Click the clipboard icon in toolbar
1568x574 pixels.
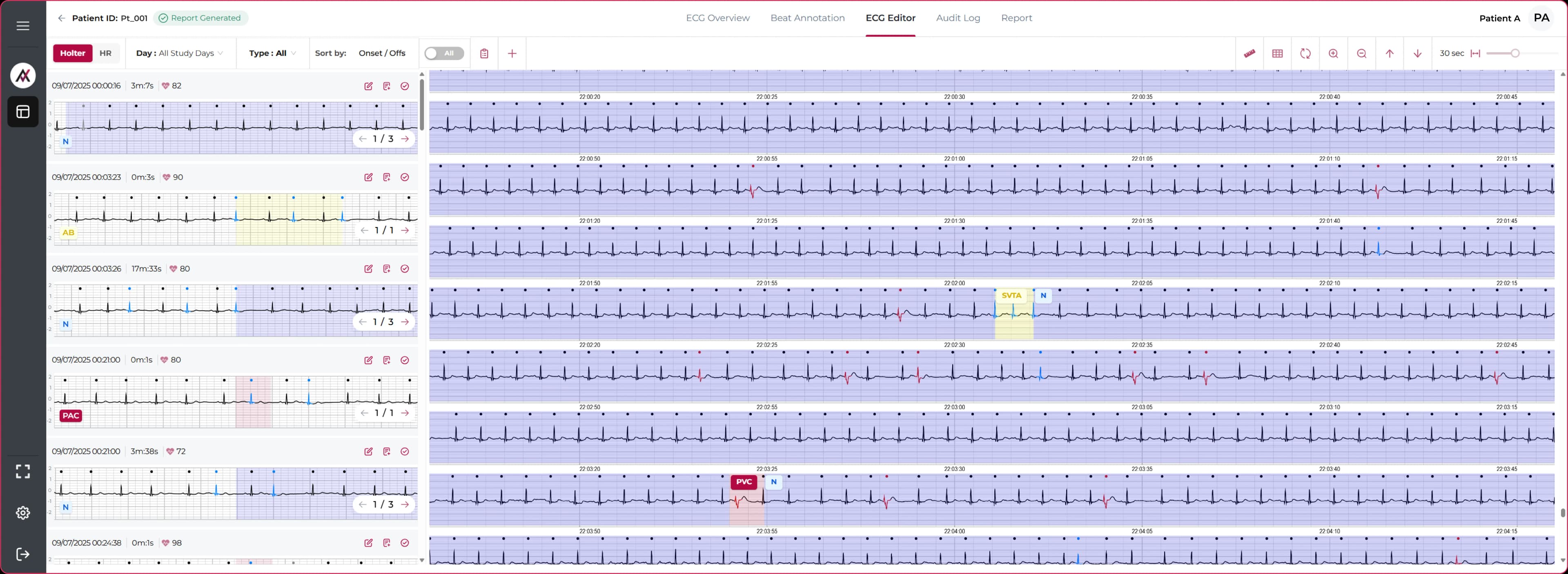[x=484, y=53]
